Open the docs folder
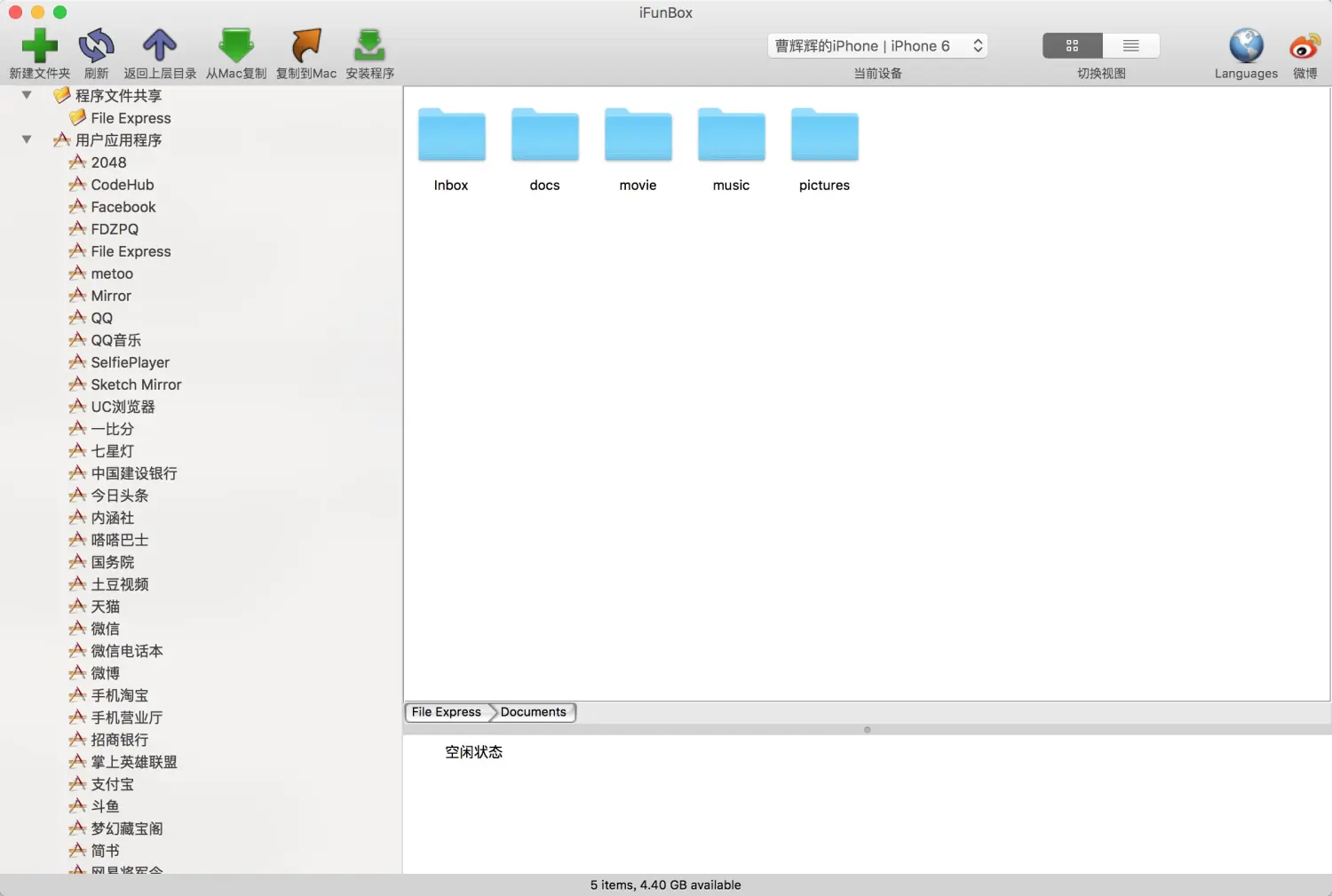 pos(544,149)
